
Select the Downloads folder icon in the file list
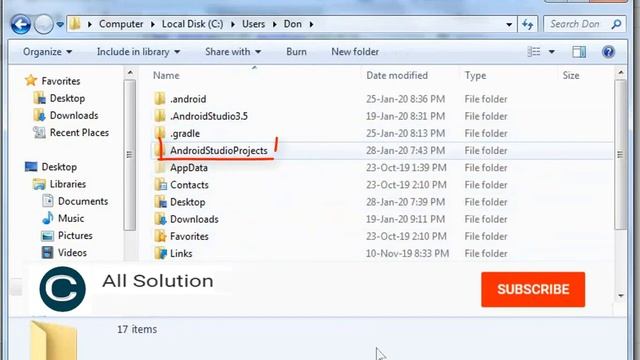(x=160, y=219)
